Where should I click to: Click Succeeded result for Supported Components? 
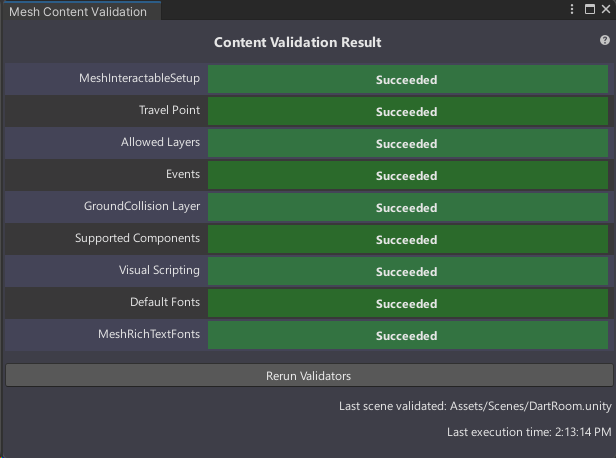click(408, 240)
